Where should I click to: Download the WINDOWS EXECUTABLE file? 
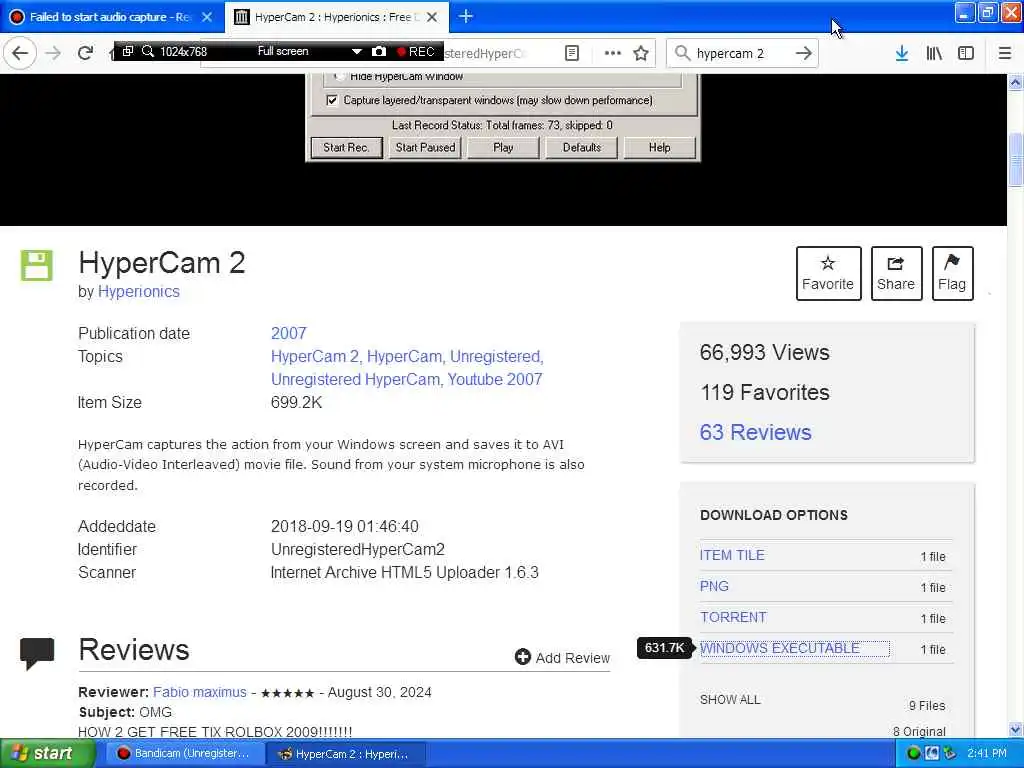780,648
